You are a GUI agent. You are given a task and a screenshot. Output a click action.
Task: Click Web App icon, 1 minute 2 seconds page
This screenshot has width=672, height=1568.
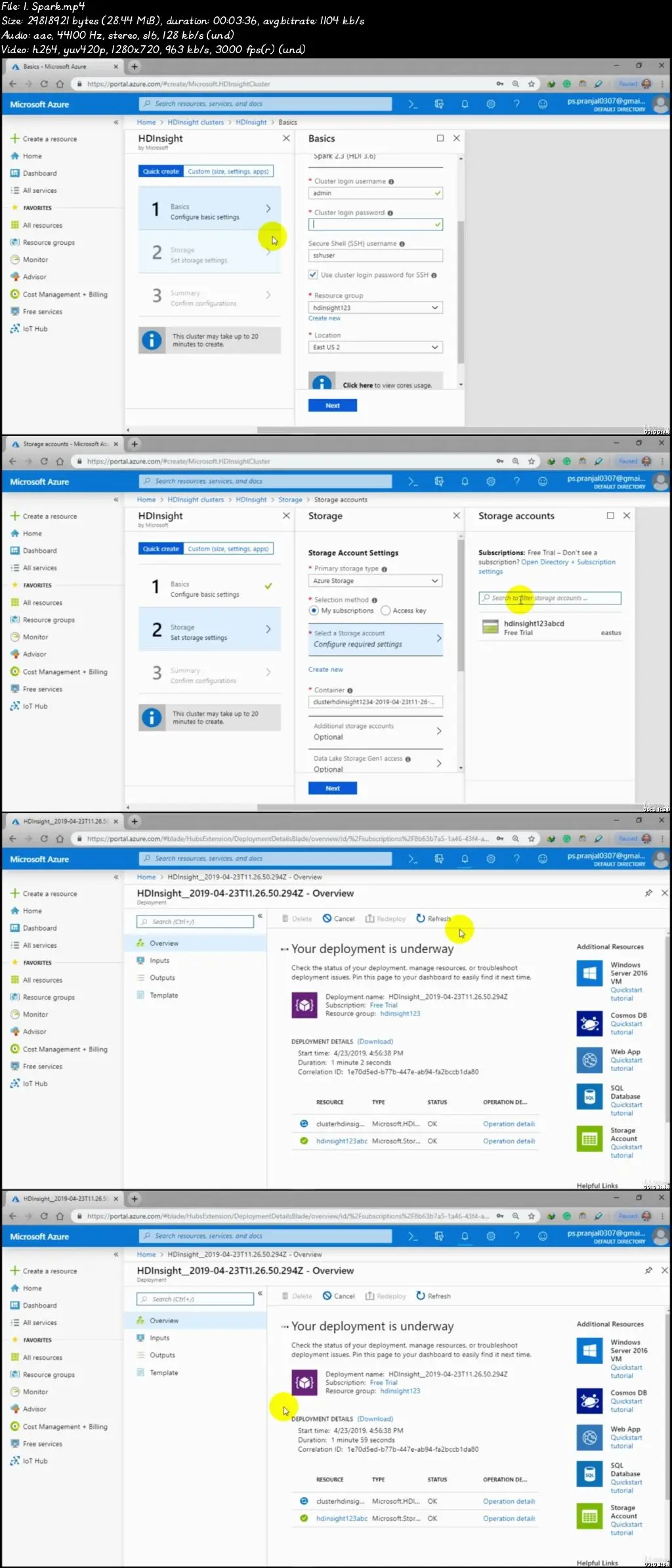[x=589, y=1060]
